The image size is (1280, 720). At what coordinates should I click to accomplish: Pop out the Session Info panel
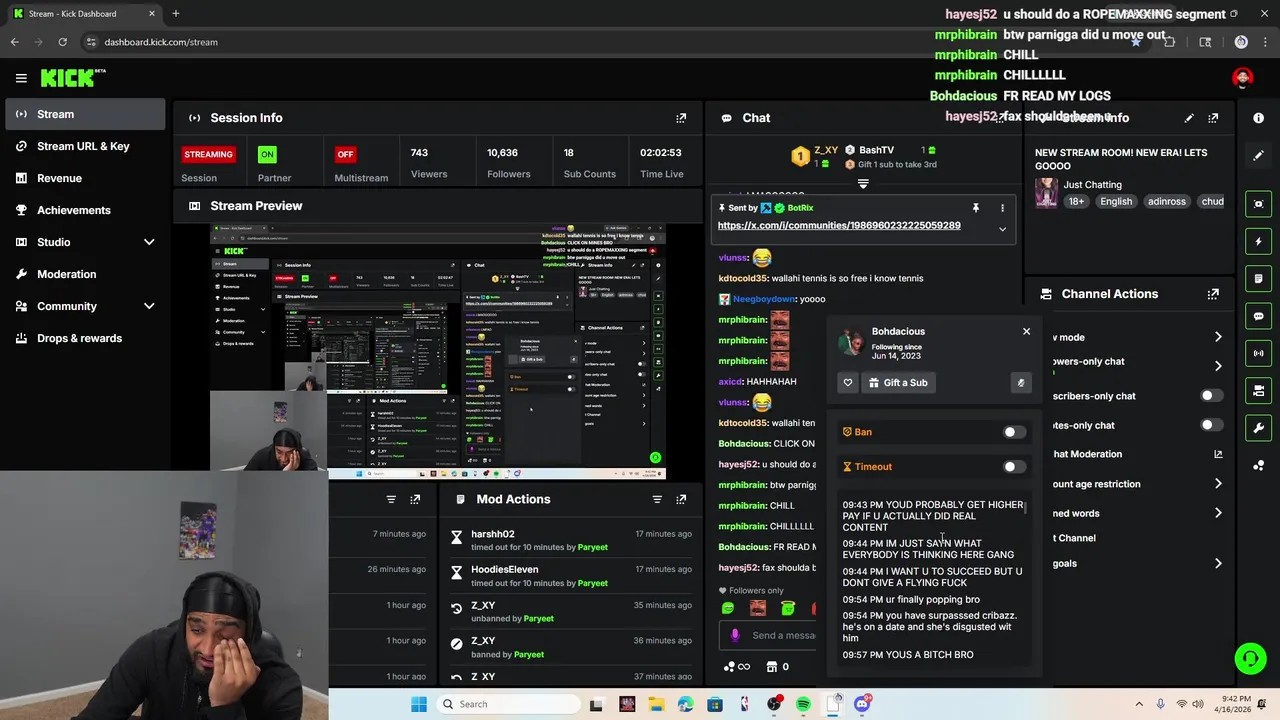(681, 118)
